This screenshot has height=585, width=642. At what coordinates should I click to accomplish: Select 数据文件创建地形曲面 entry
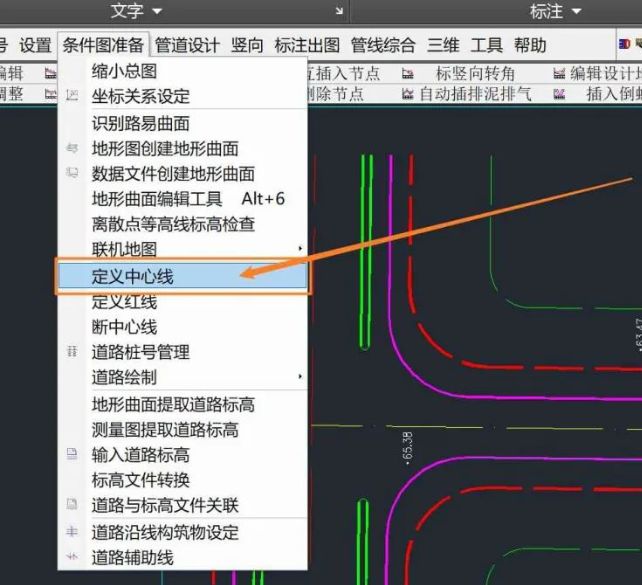click(x=183, y=174)
